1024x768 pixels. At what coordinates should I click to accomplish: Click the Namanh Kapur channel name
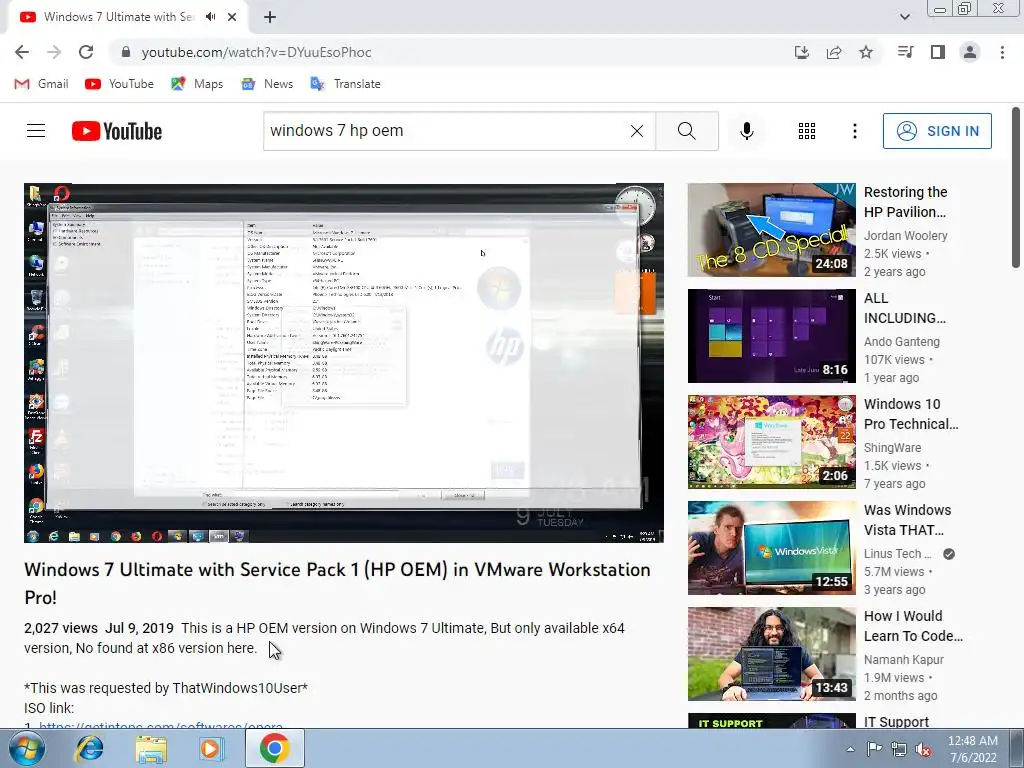(x=903, y=660)
